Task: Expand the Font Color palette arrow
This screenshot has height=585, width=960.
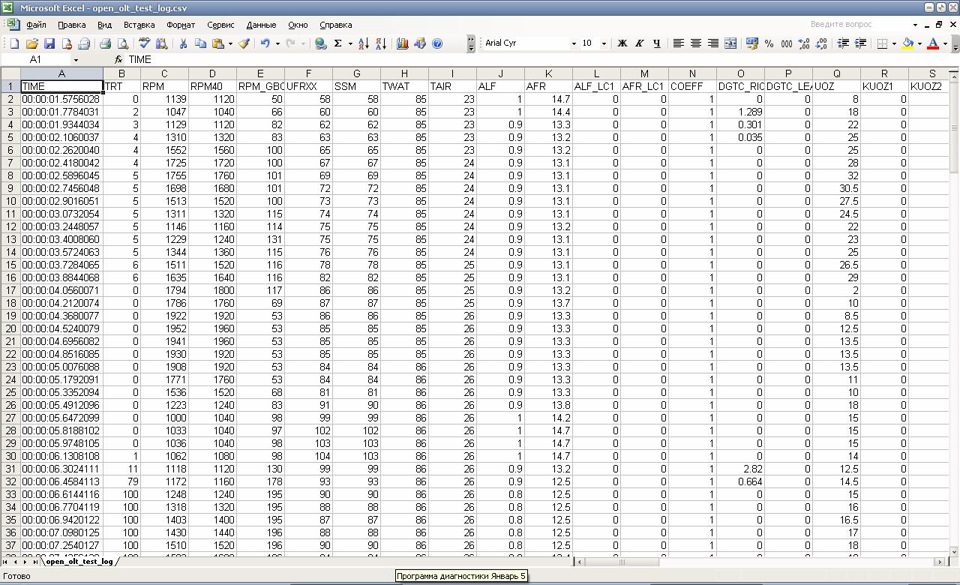Action: (x=945, y=43)
